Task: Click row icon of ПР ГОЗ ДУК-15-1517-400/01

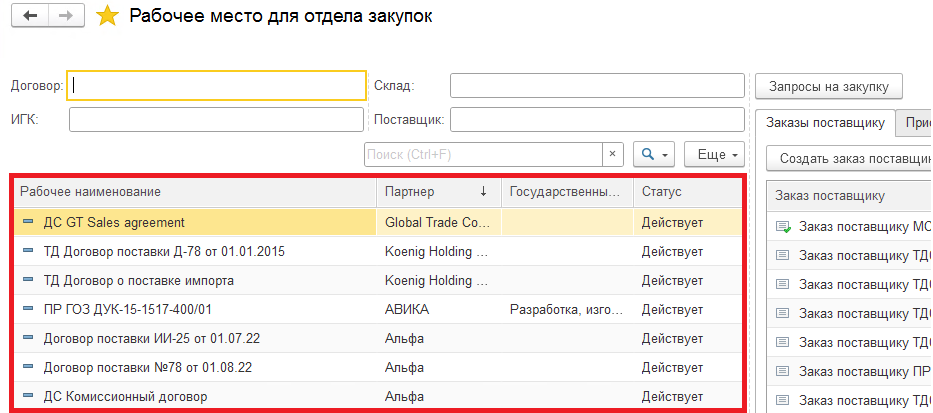Action: point(28,310)
